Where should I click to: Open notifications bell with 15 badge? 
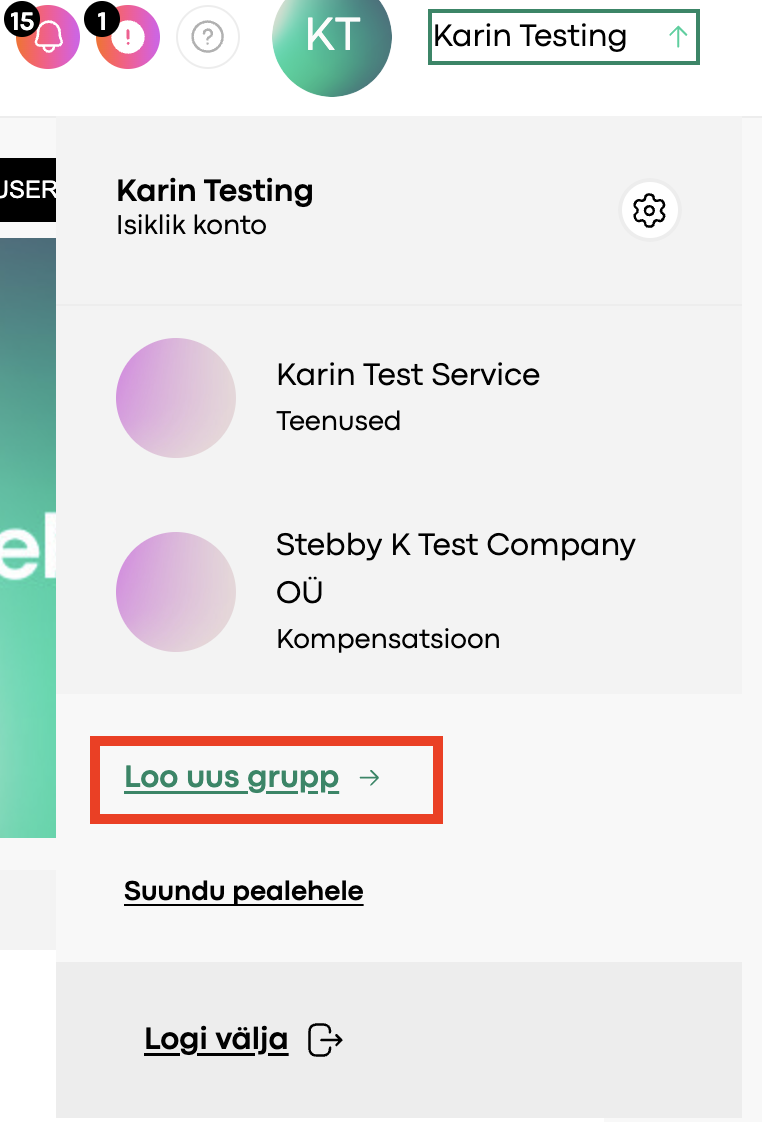(x=47, y=37)
